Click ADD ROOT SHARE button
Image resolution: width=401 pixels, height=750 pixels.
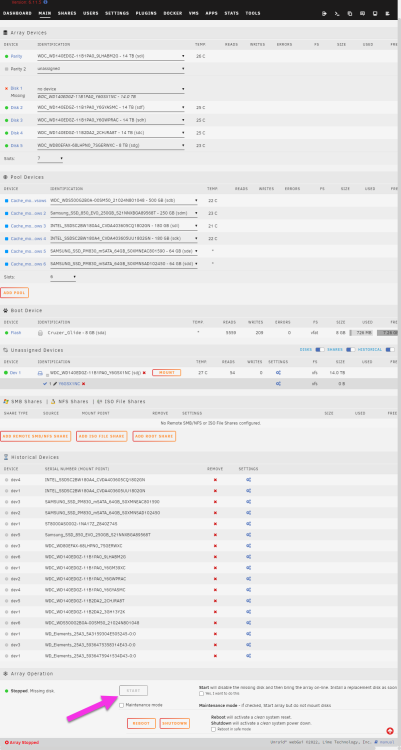point(154,436)
